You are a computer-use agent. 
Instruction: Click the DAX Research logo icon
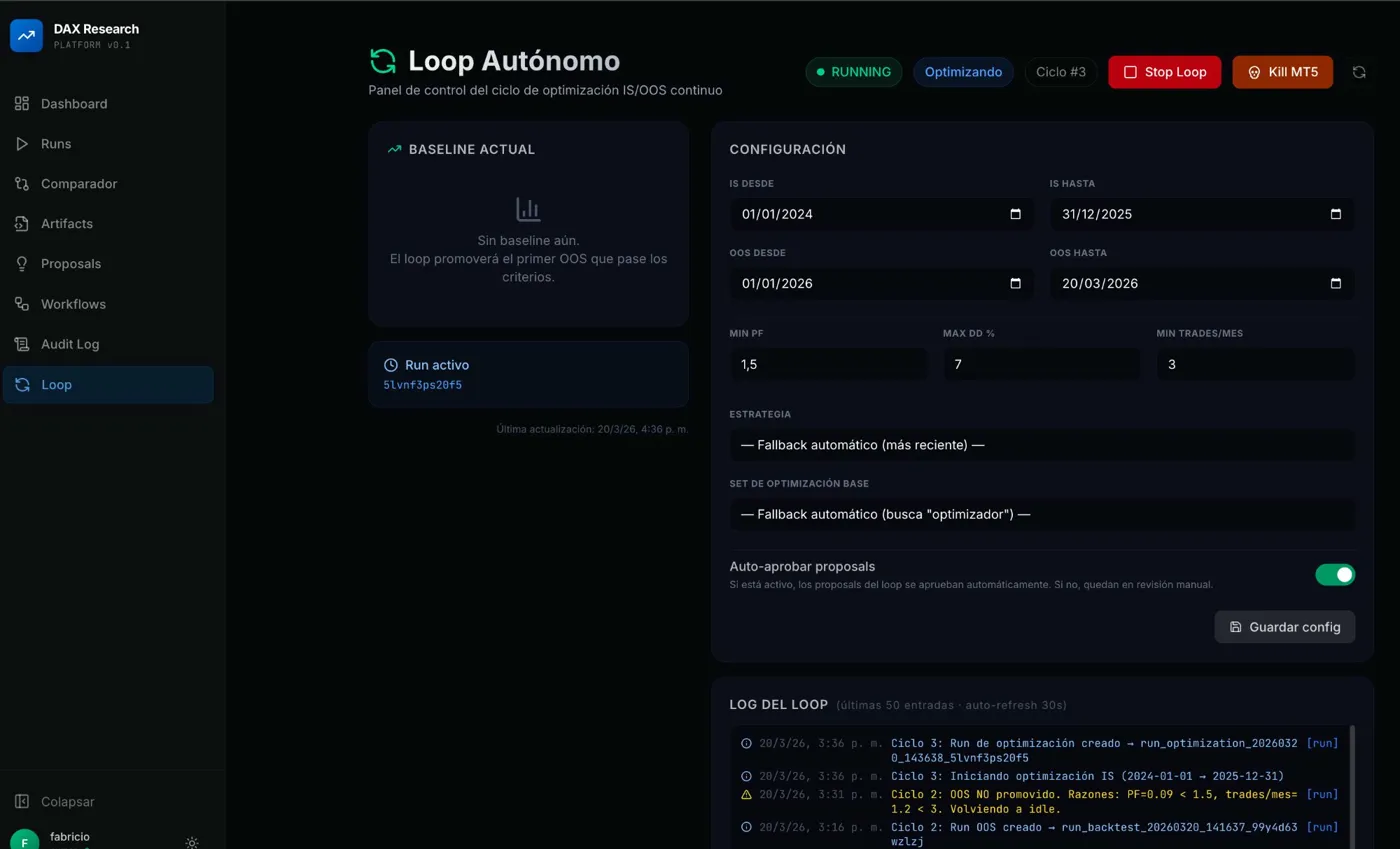[25, 34]
